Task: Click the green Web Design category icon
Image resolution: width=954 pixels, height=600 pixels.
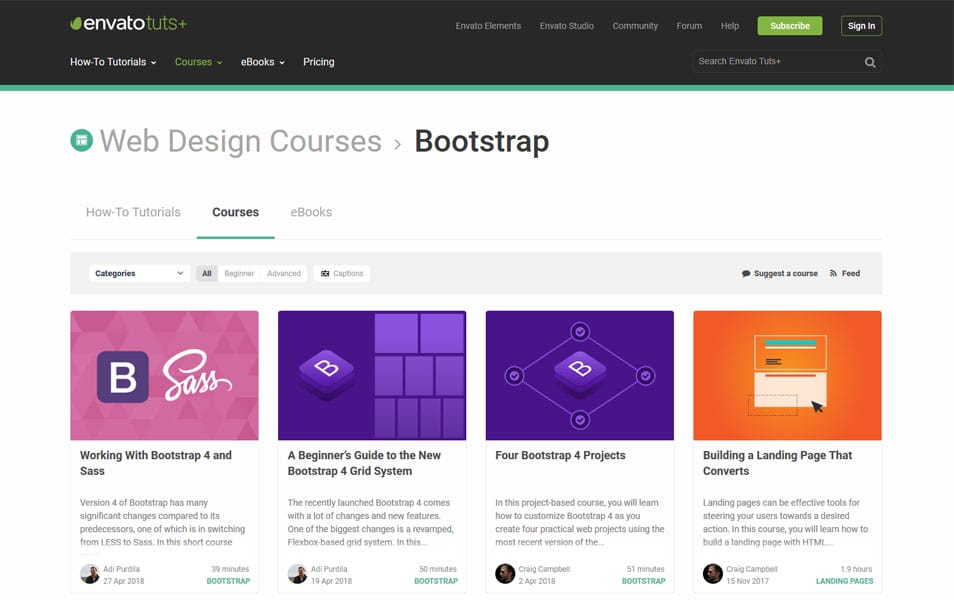Action: (x=82, y=141)
